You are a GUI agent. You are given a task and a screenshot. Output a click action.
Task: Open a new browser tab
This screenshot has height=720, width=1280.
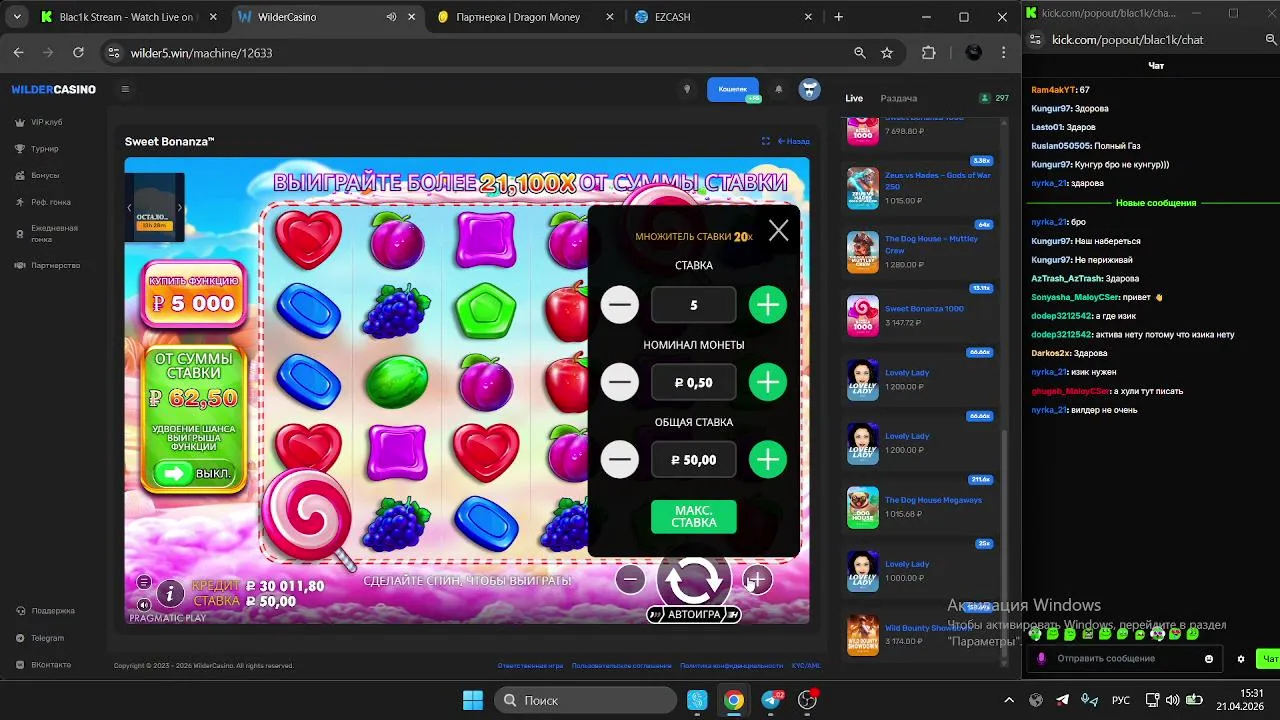tap(838, 17)
